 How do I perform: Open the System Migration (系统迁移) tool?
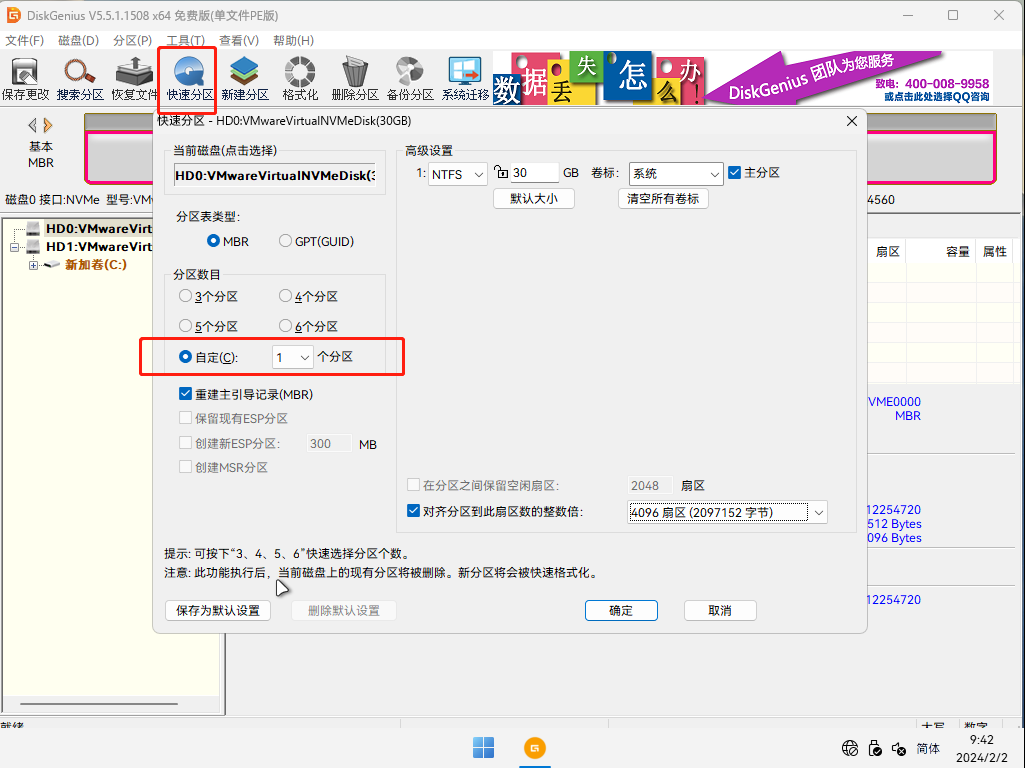[x=465, y=78]
